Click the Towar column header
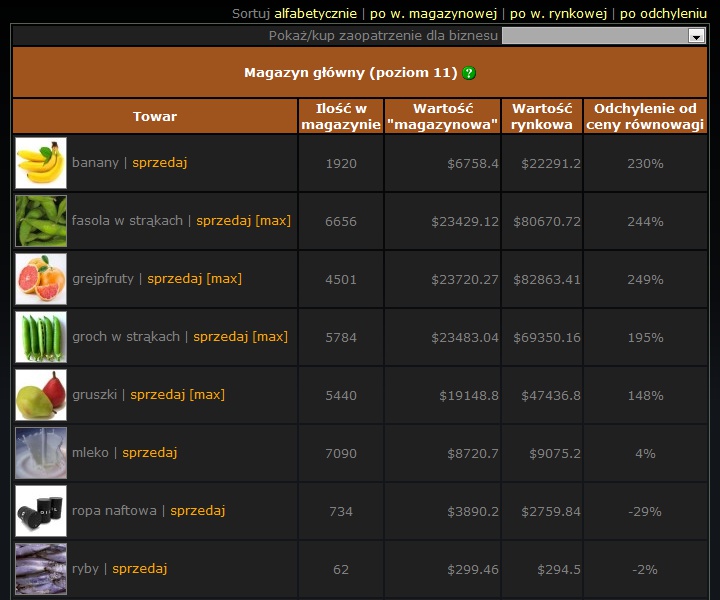This screenshot has height=600, width=720. point(155,116)
